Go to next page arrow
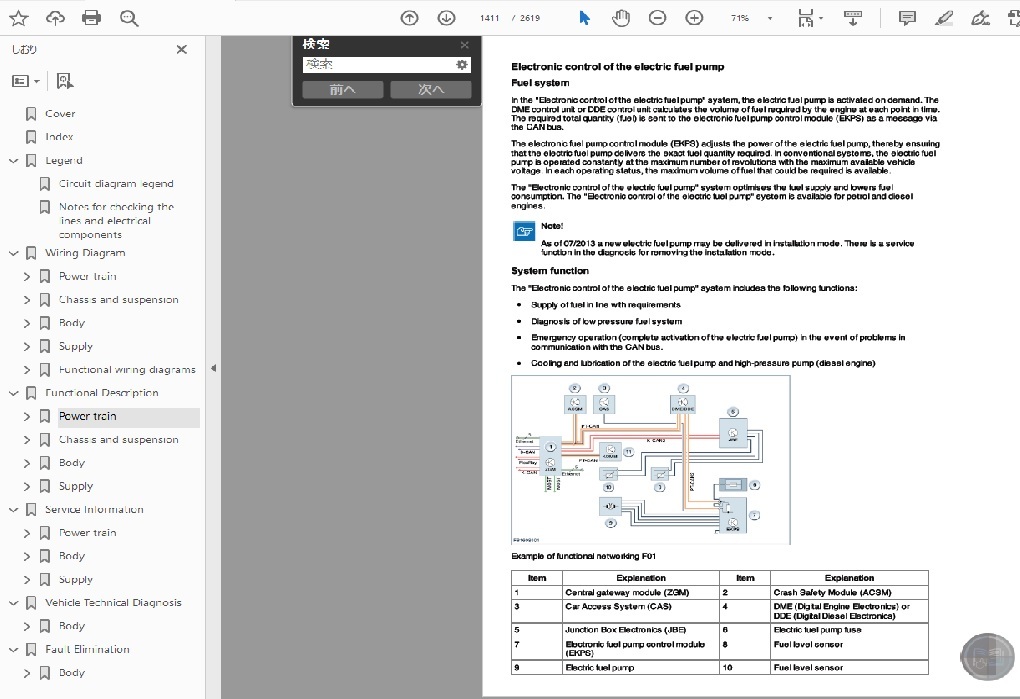The height and width of the screenshot is (699, 1020). pyautogui.click(x=446, y=18)
